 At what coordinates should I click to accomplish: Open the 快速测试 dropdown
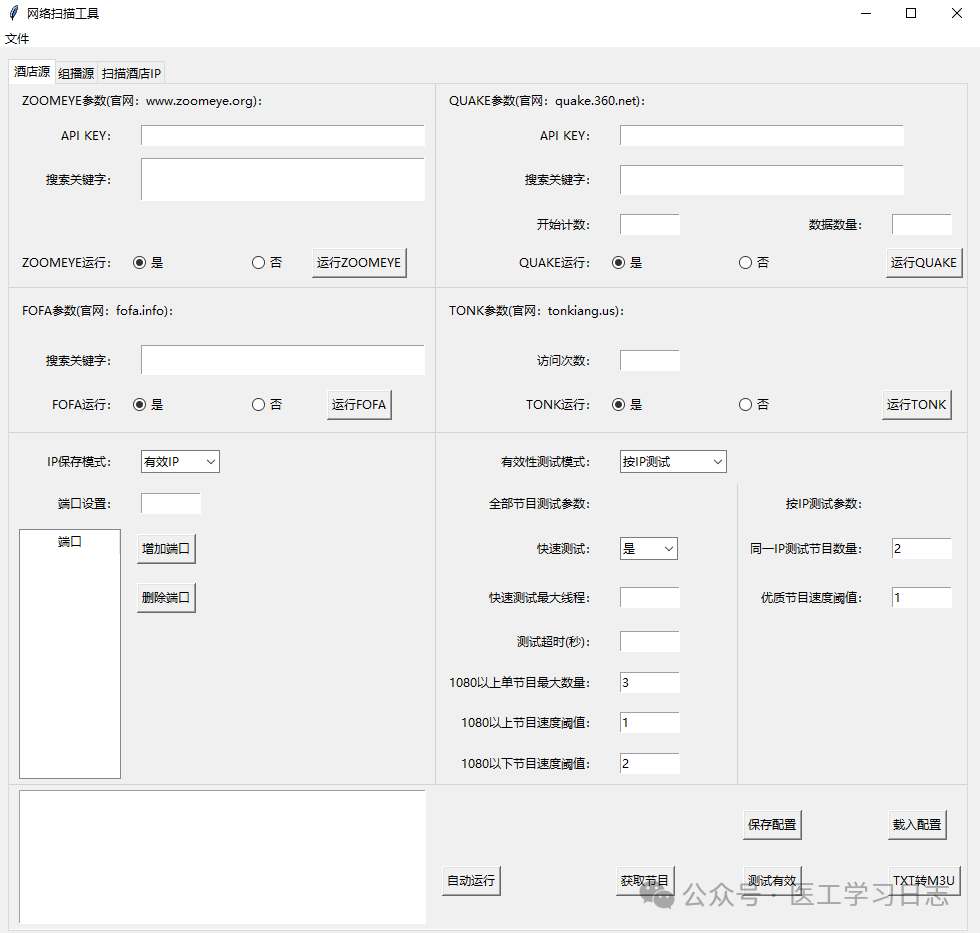[649, 549]
